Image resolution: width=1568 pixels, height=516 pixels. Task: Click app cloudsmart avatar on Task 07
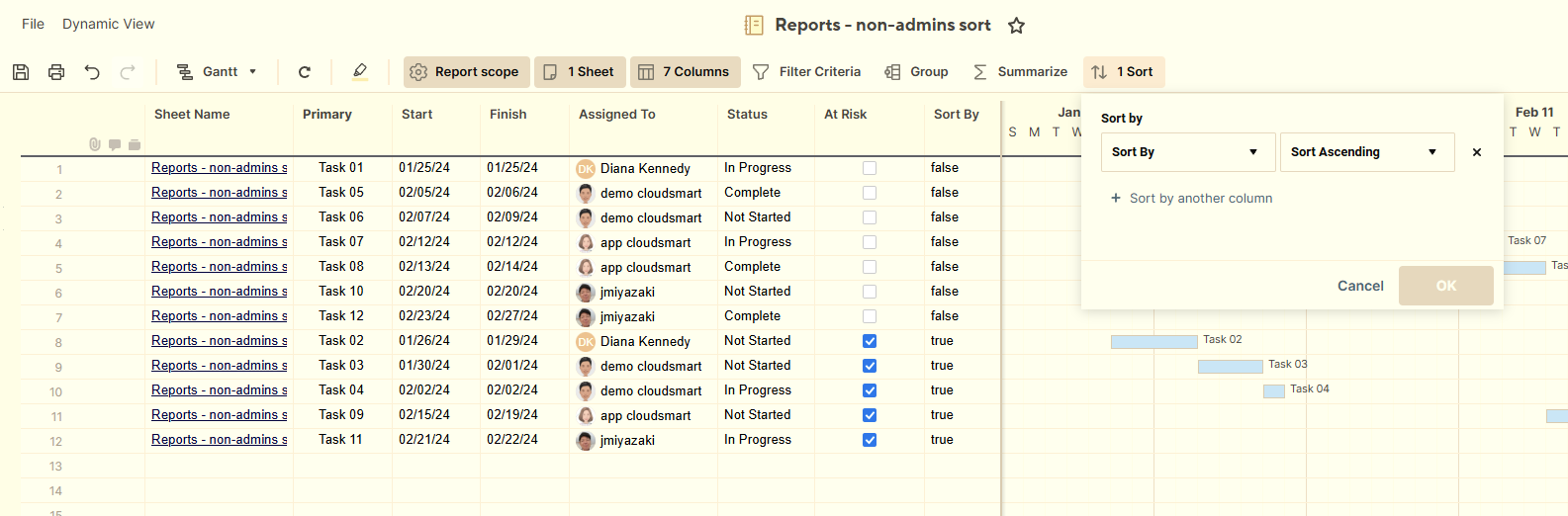[x=586, y=243]
